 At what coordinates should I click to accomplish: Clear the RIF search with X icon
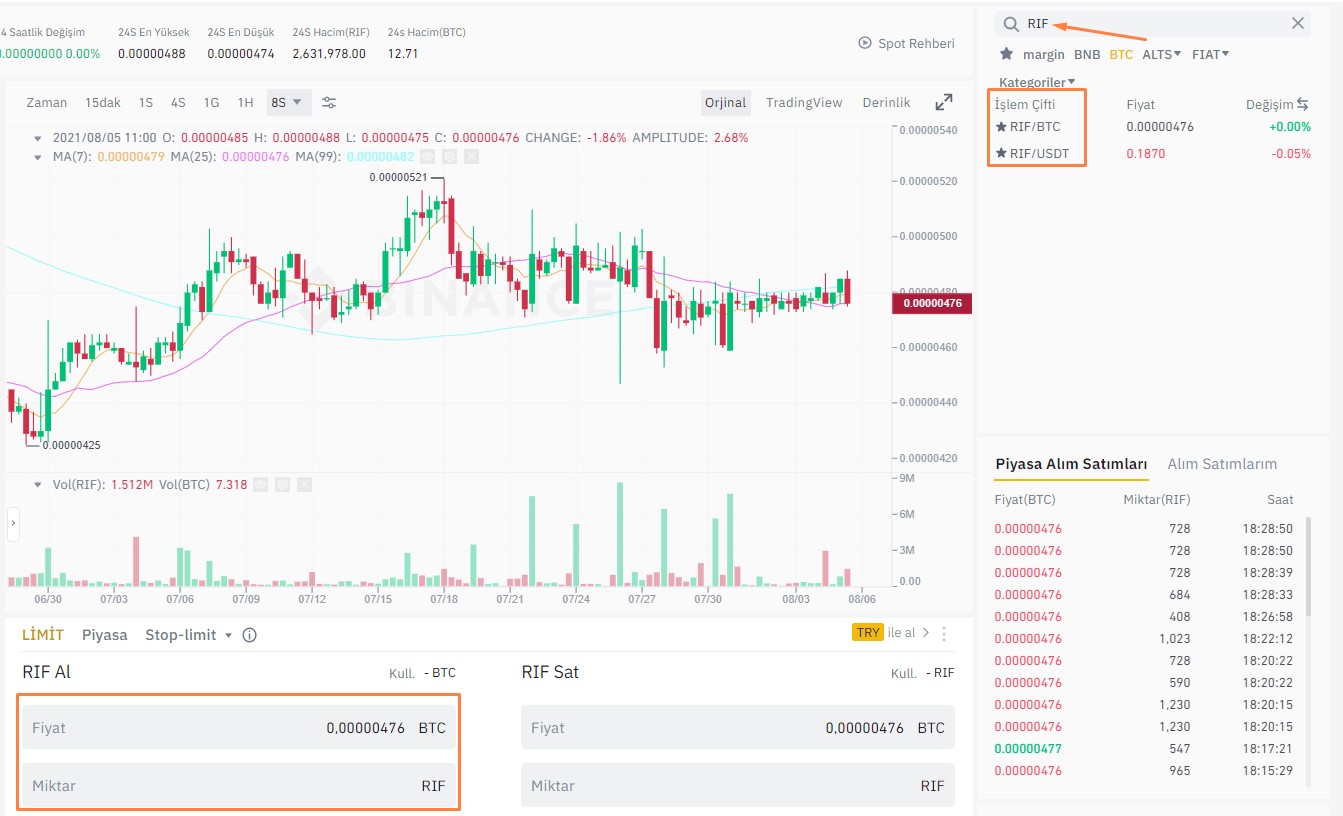tap(1297, 24)
